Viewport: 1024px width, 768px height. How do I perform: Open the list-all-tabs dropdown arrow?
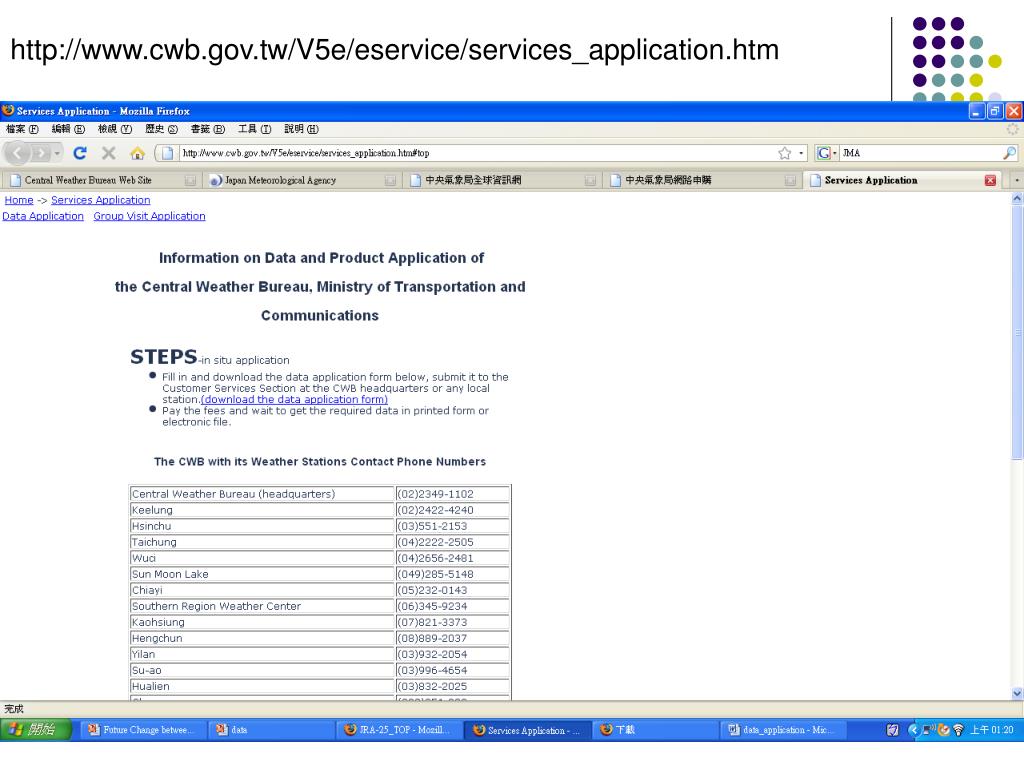click(1016, 180)
